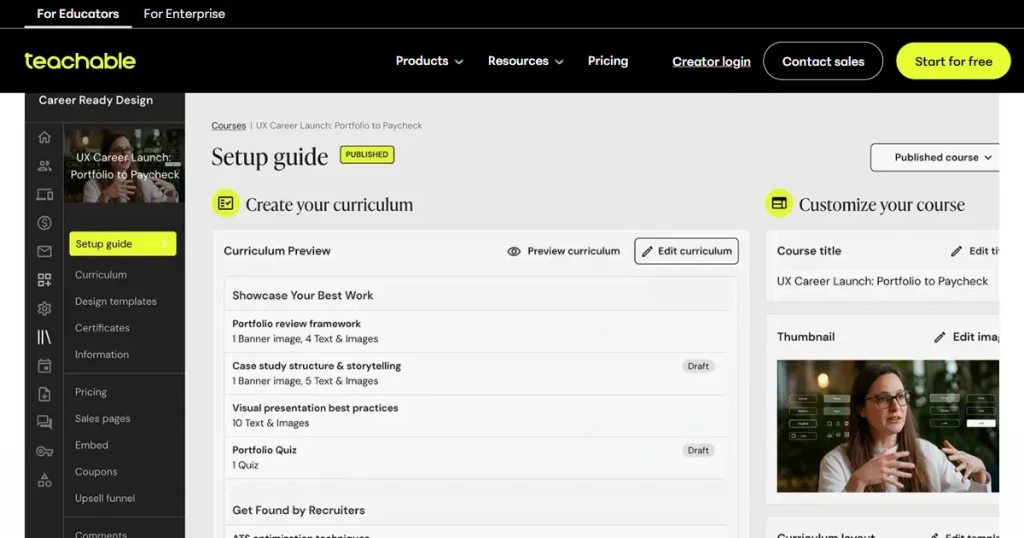Expand the Resources dropdown menu
This screenshot has width=1024, height=538.
pyautogui.click(x=525, y=61)
